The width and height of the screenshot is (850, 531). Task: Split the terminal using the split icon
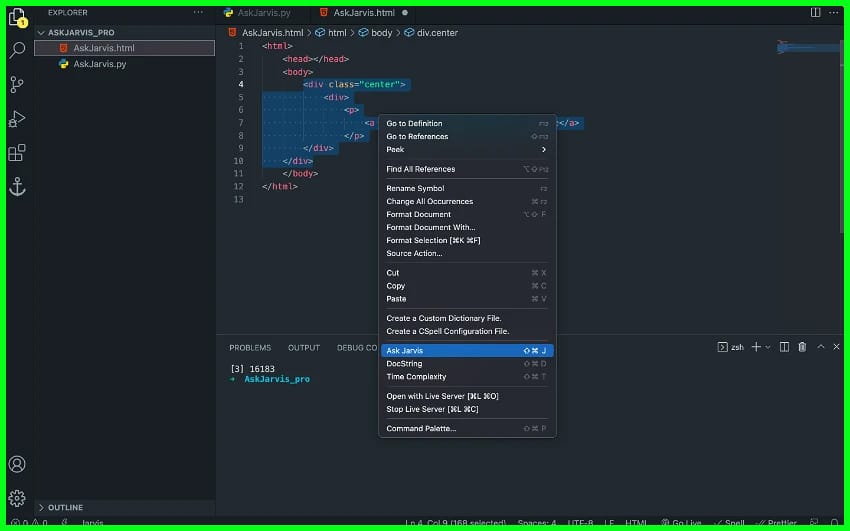(784, 347)
